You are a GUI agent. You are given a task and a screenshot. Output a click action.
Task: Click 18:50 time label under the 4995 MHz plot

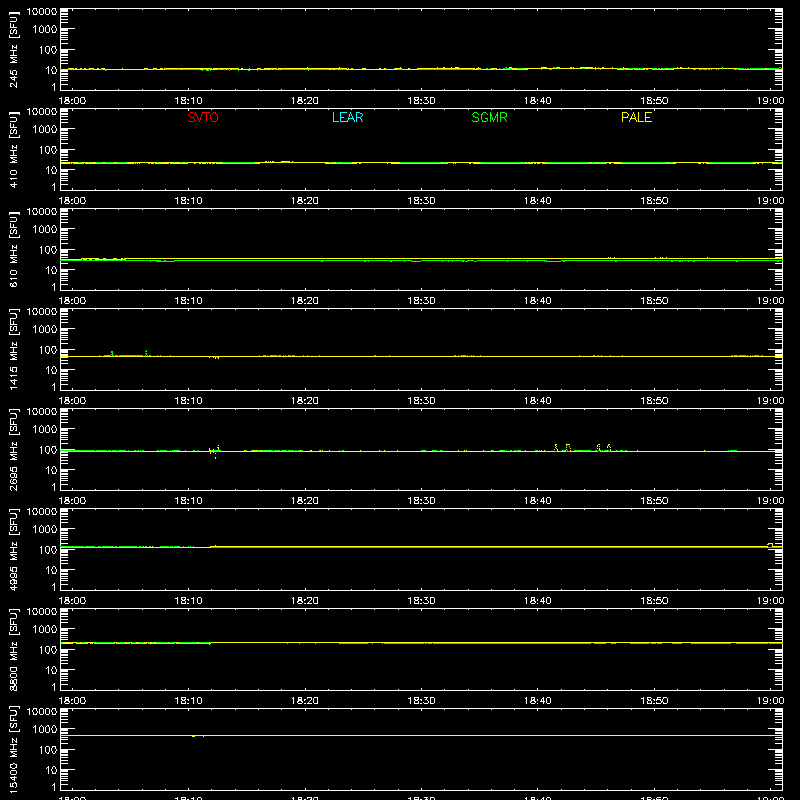click(x=654, y=601)
